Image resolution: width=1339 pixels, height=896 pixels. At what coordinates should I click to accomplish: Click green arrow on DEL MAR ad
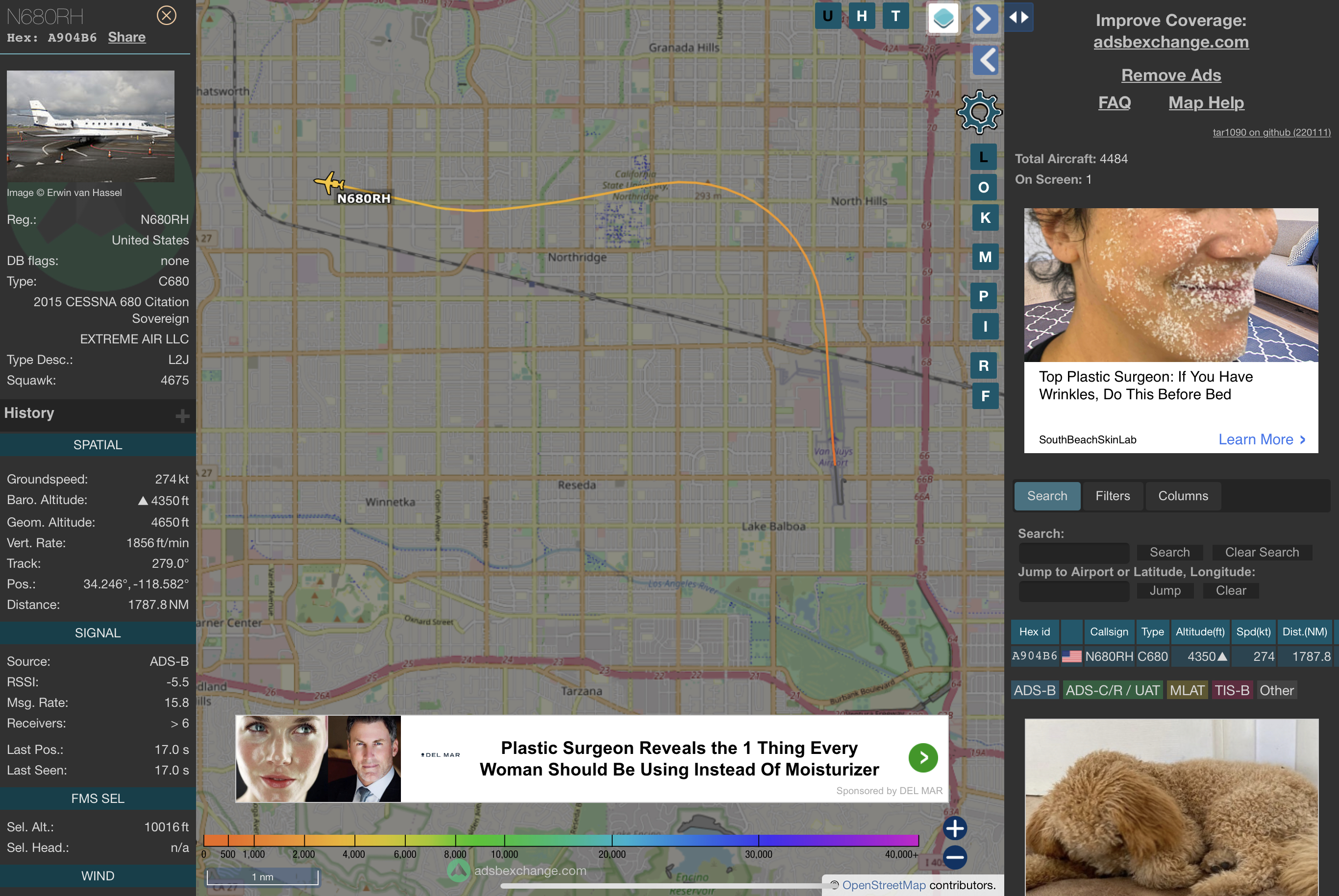(x=923, y=758)
